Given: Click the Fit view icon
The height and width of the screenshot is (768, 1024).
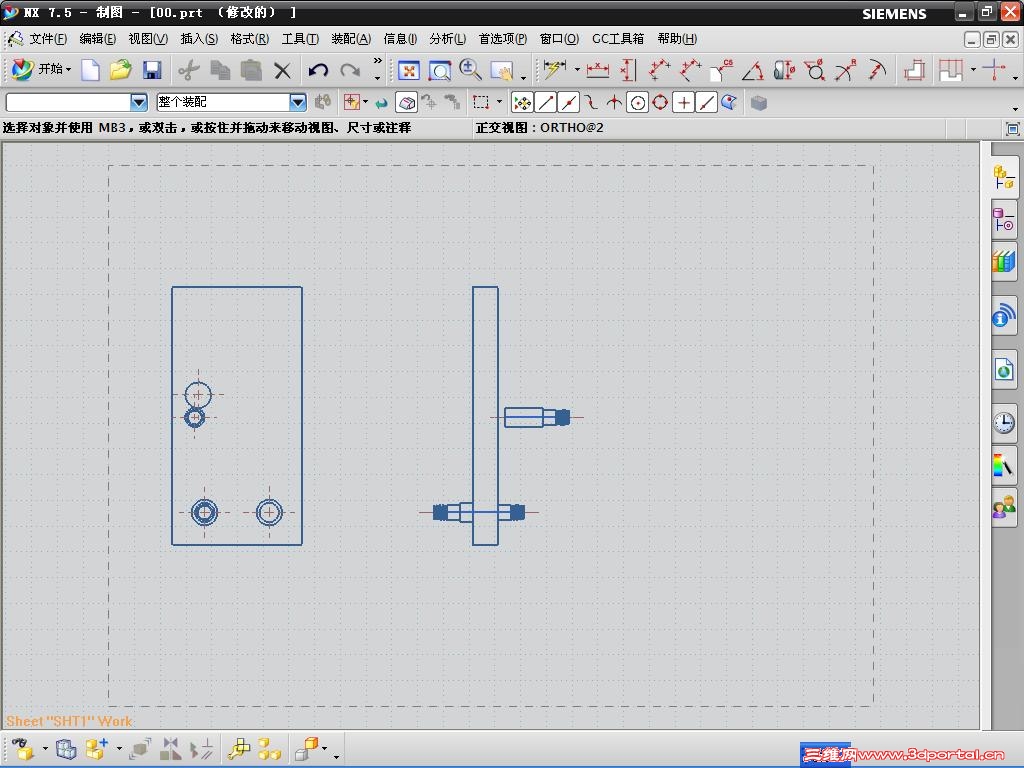Looking at the screenshot, I should pyautogui.click(x=409, y=70).
